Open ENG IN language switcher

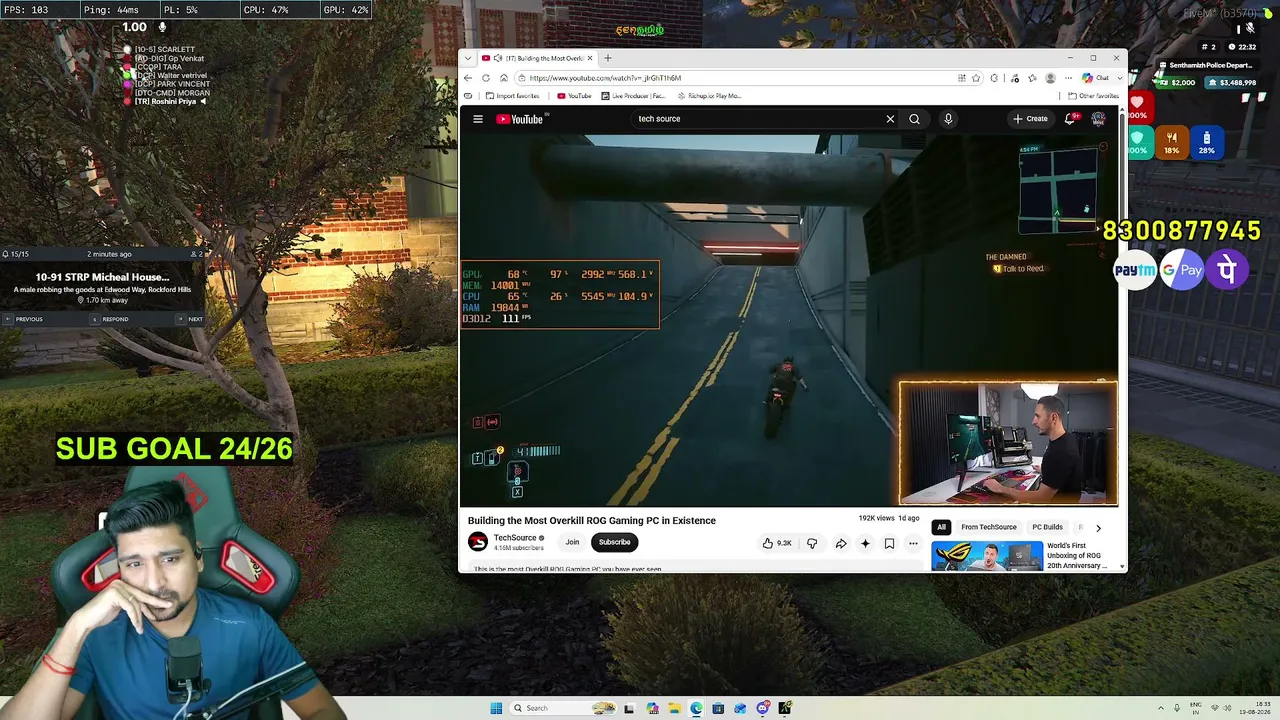(x=1196, y=708)
